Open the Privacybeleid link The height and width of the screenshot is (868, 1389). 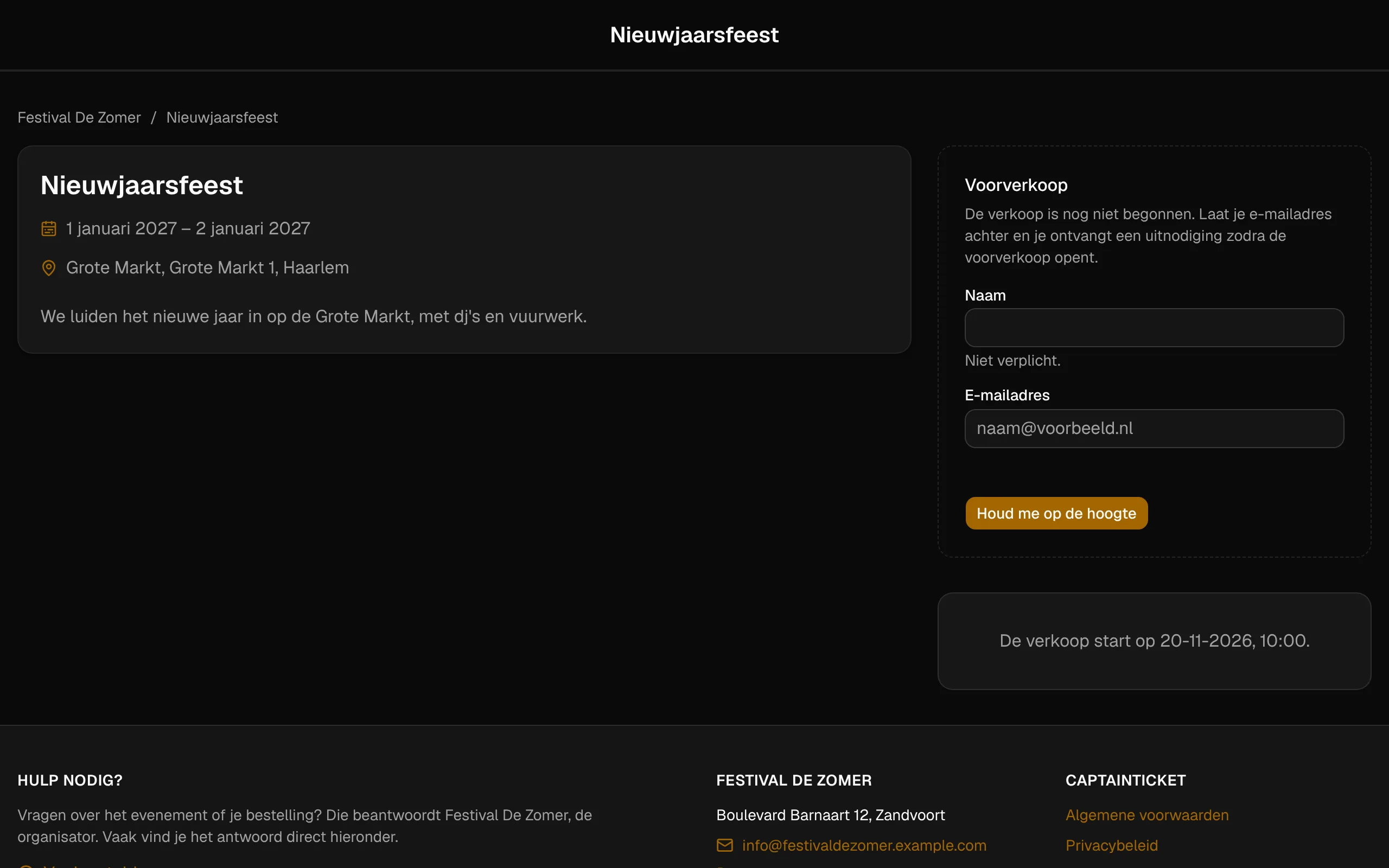coord(1112,845)
